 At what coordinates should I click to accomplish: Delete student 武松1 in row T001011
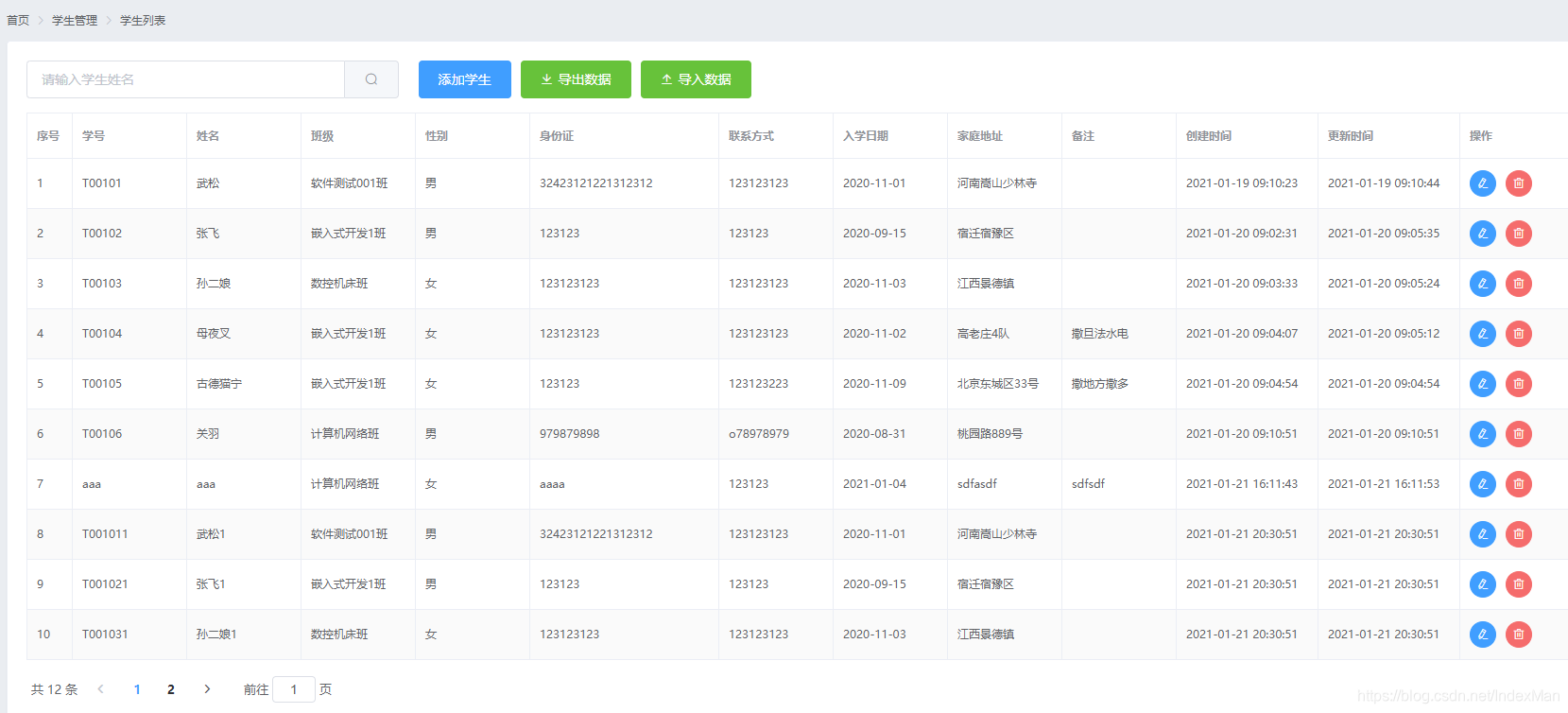coord(1519,534)
